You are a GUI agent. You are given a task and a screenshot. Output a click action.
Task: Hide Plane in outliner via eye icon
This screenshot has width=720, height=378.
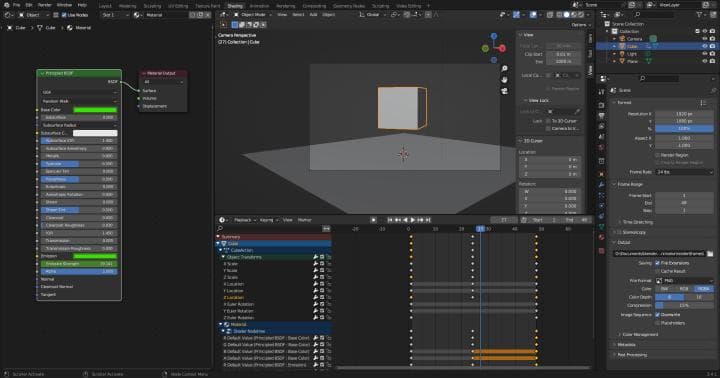pos(704,61)
